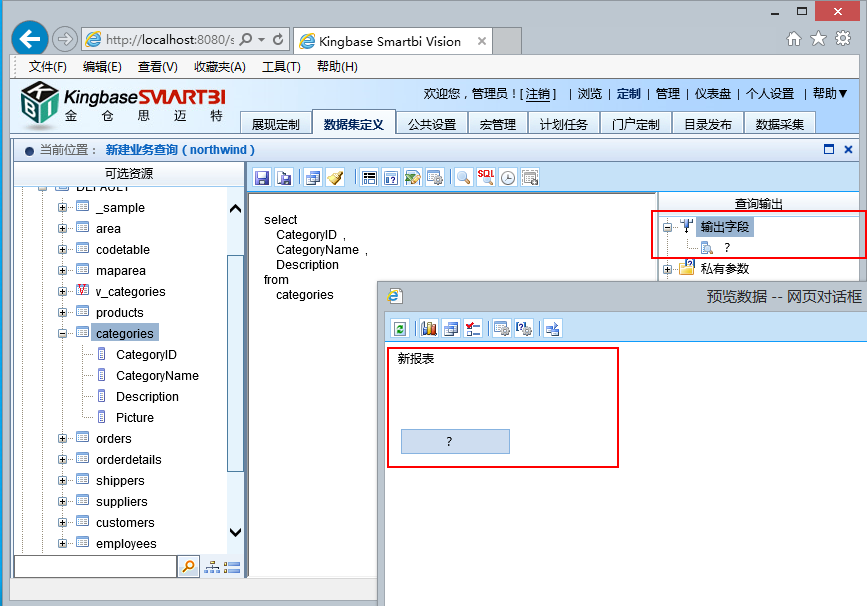Click the export arrow icon in preview dialog
Viewport: 867px width, 606px height.
click(x=552, y=329)
